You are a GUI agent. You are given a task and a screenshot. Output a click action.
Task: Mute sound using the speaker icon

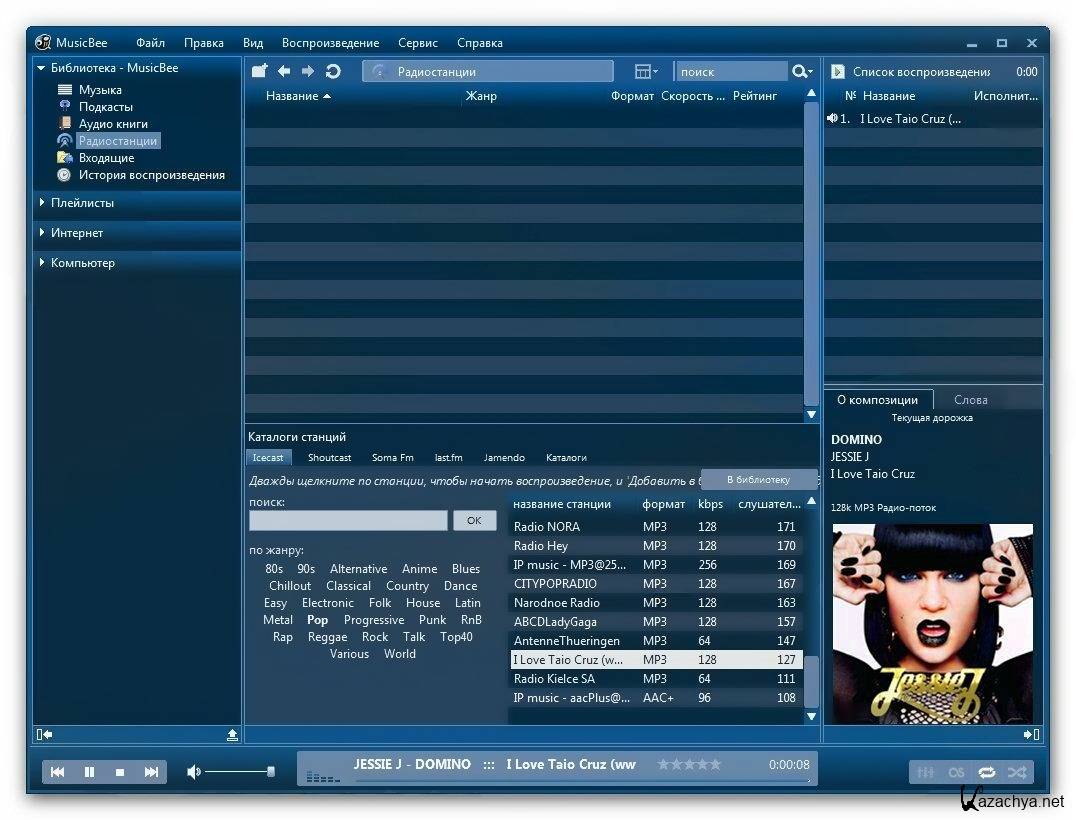point(194,772)
